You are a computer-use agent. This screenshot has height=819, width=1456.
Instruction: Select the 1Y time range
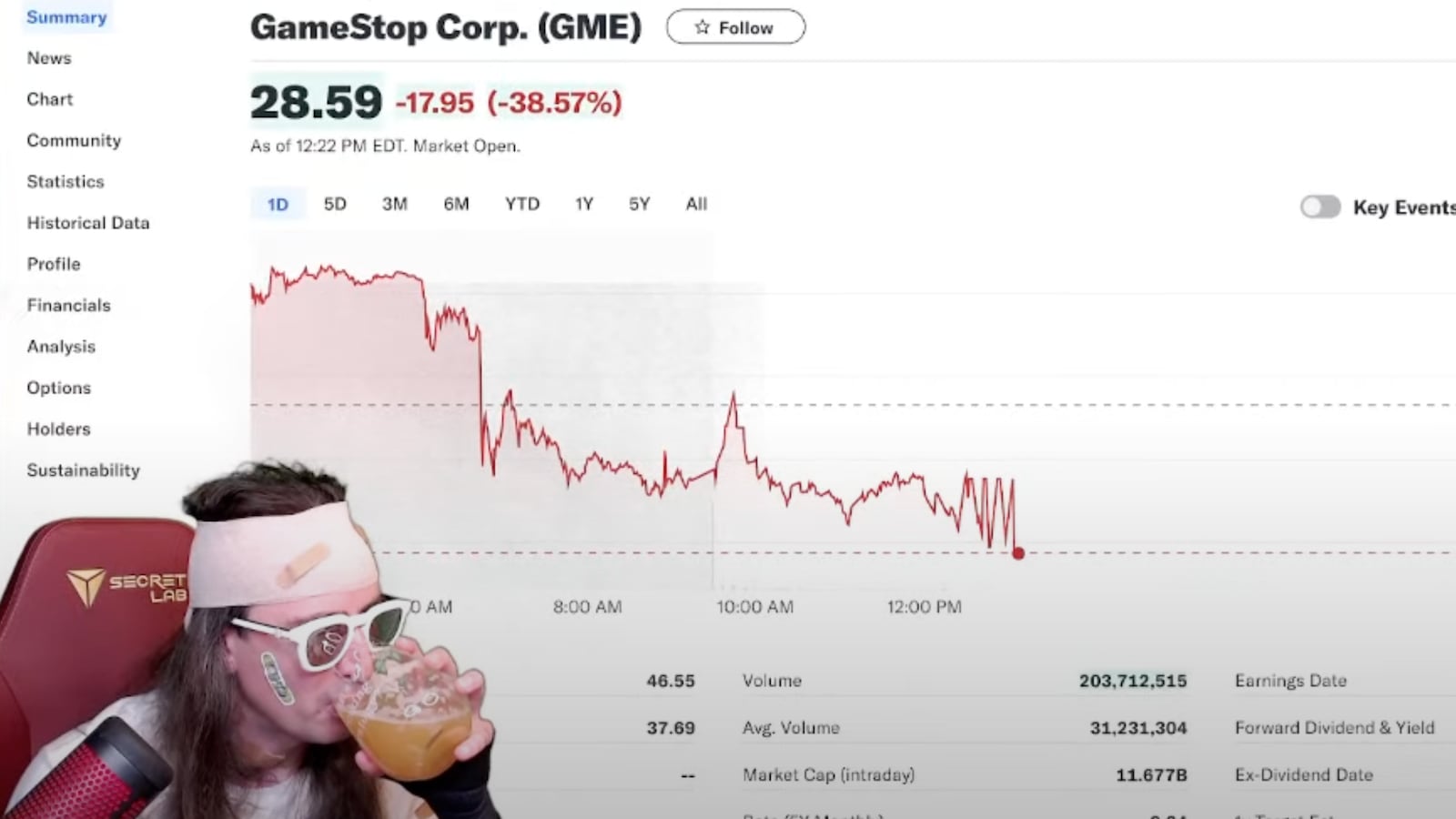click(x=583, y=204)
